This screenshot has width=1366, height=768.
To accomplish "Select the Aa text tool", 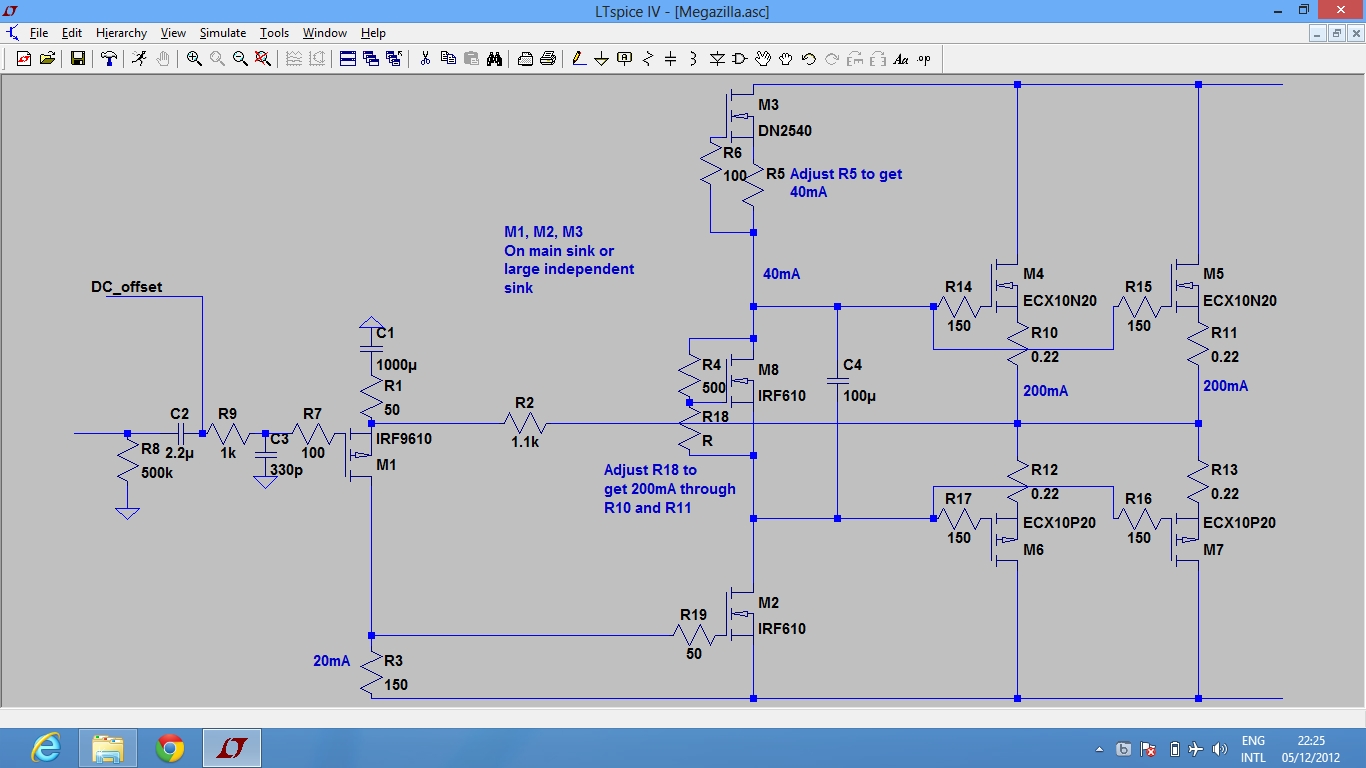I will [x=901, y=59].
